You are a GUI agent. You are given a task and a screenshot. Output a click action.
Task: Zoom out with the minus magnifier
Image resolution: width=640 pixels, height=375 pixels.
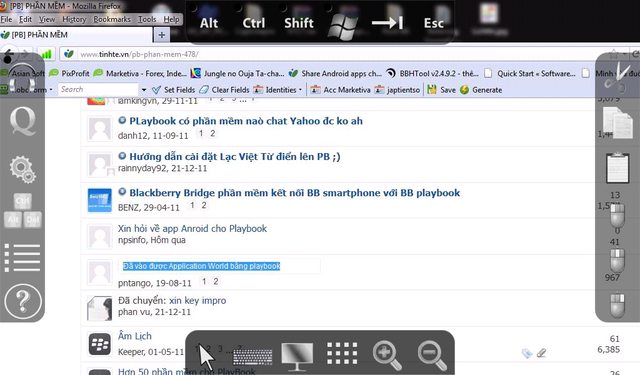[432, 355]
